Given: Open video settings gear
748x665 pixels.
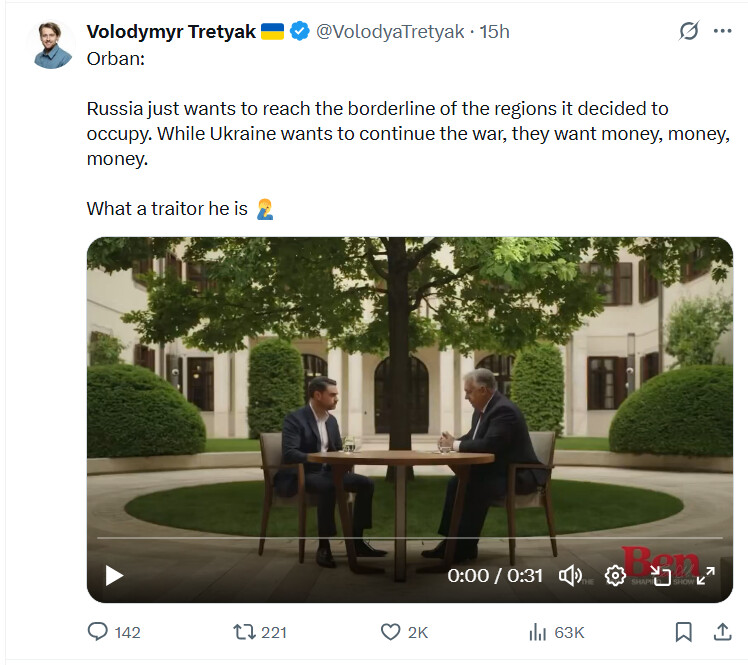Looking at the screenshot, I should tap(615, 575).
